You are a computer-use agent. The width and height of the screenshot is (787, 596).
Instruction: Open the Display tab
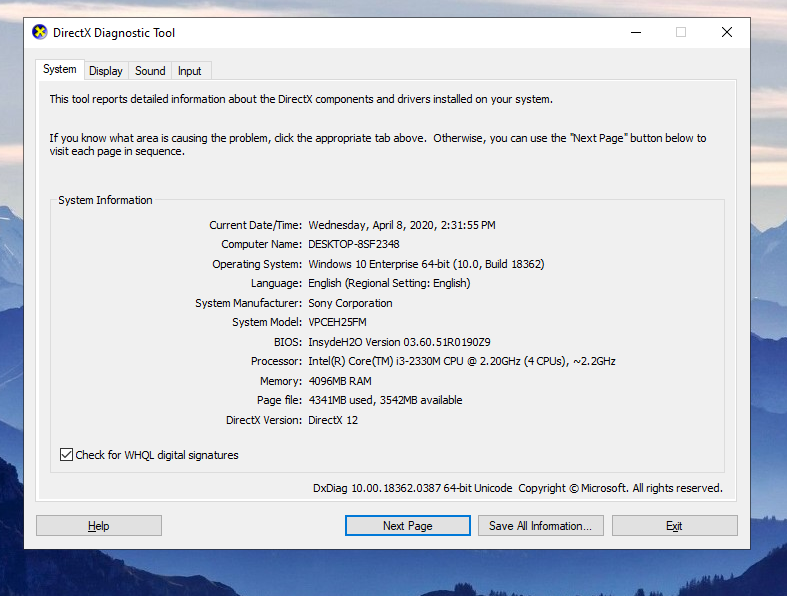[x=106, y=71]
